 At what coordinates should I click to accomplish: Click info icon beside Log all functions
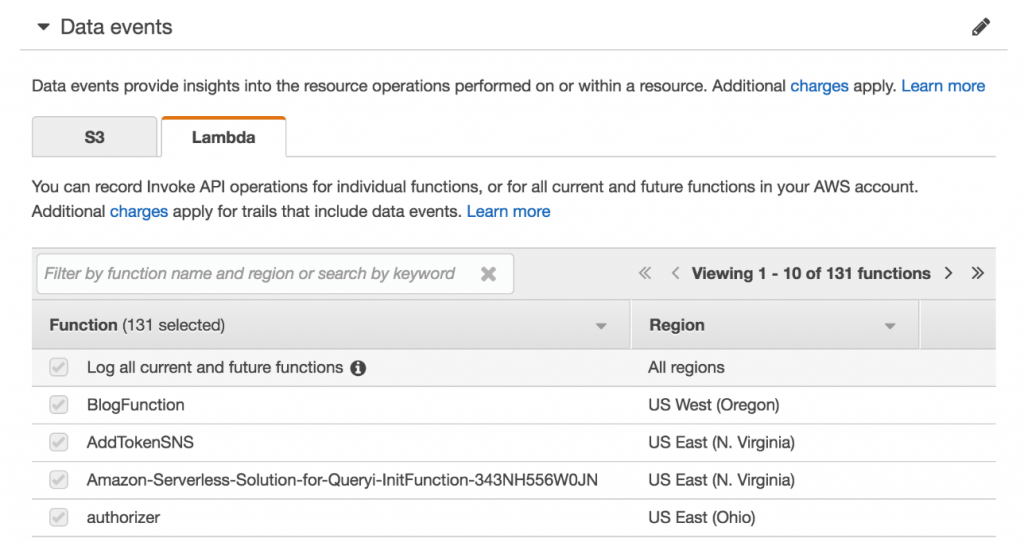click(x=358, y=368)
